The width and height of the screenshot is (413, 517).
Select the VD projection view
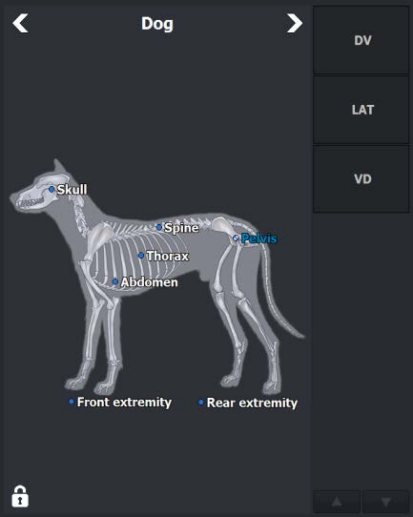coord(361,179)
